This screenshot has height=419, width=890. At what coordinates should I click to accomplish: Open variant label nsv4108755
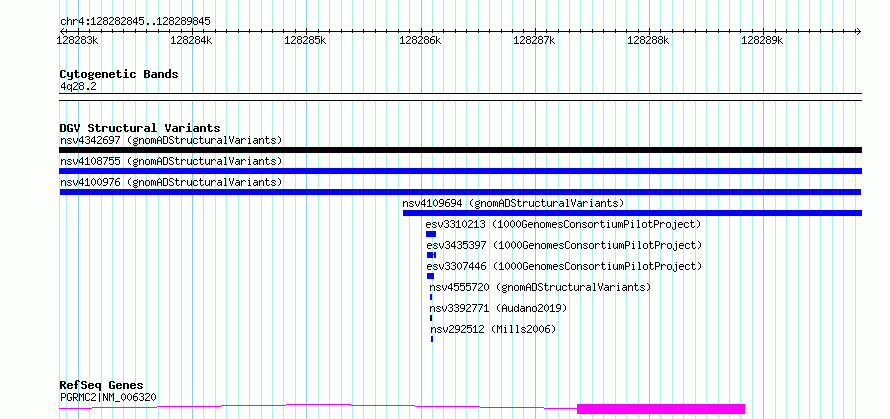point(171,161)
